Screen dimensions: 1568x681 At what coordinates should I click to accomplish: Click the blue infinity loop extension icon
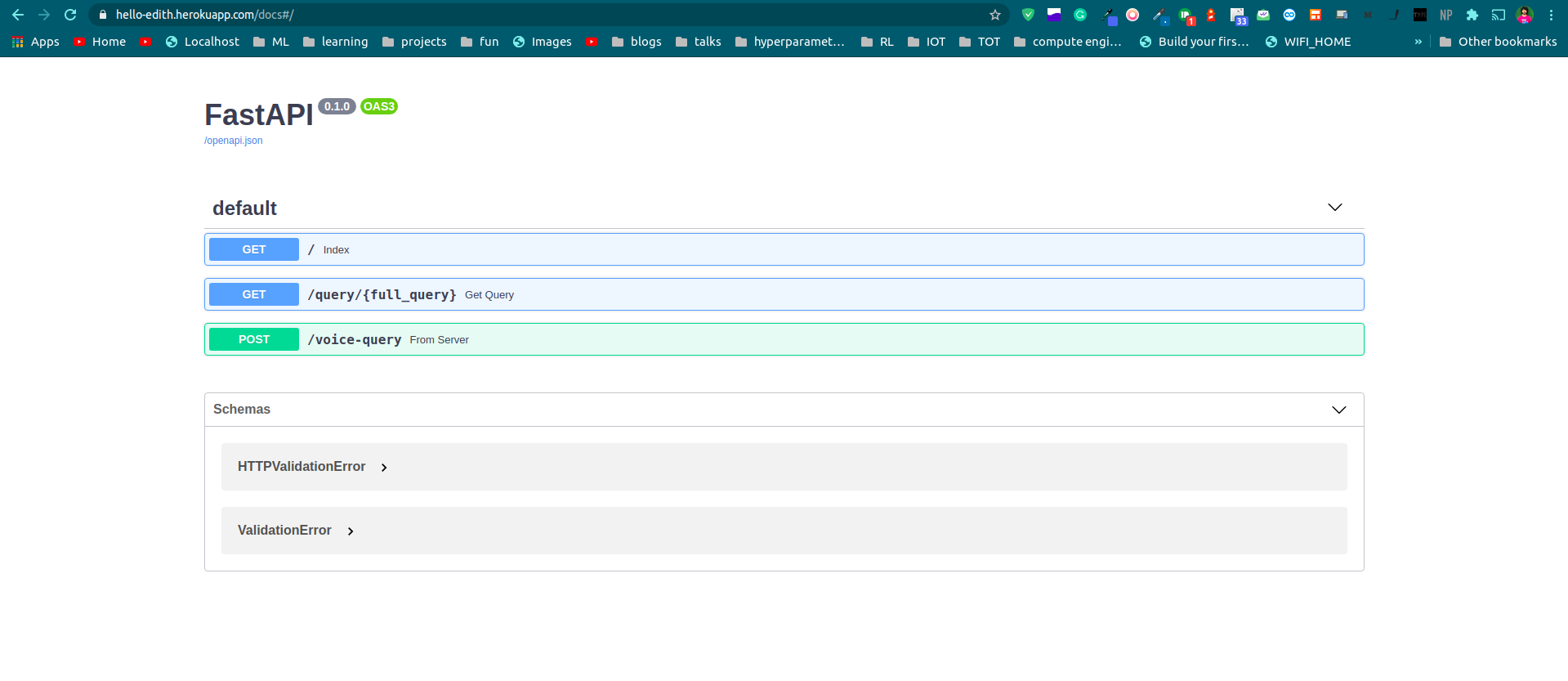pyautogui.click(x=1289, y=15)
